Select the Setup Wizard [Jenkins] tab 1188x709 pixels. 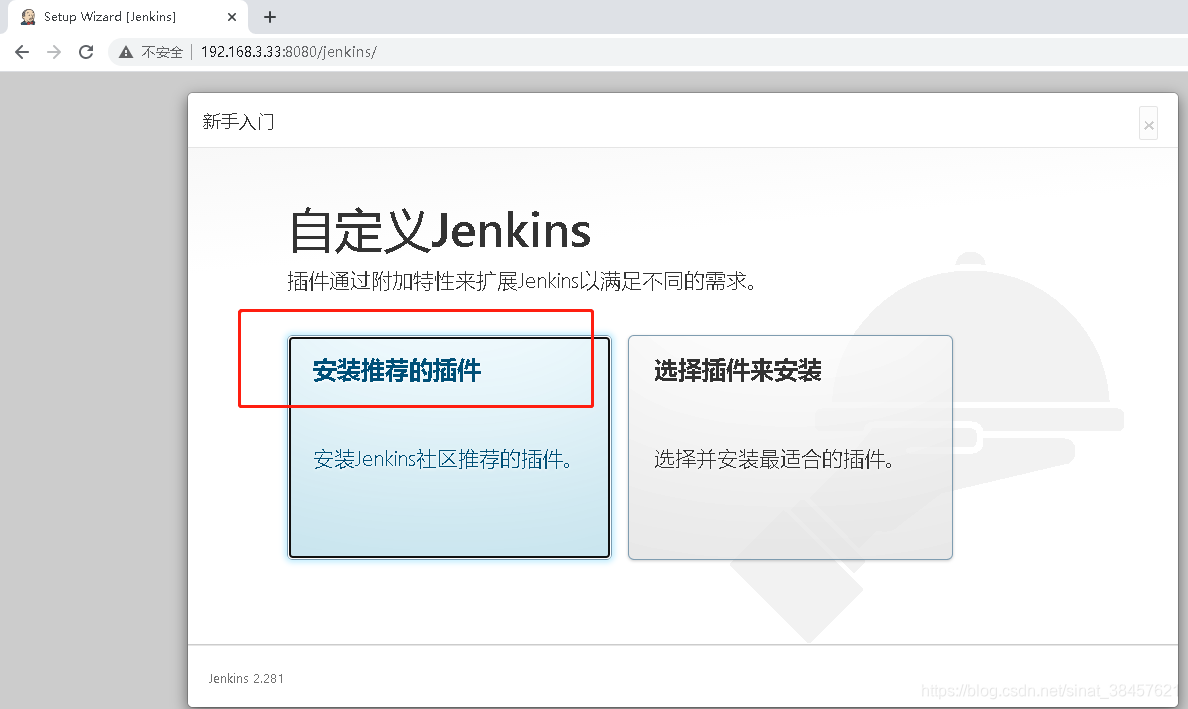click(x=129, y=17)
